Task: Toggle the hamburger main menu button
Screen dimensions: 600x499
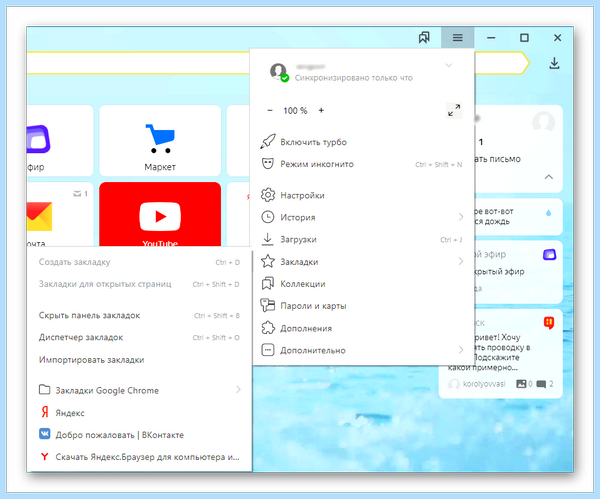Action: point(458,38)
